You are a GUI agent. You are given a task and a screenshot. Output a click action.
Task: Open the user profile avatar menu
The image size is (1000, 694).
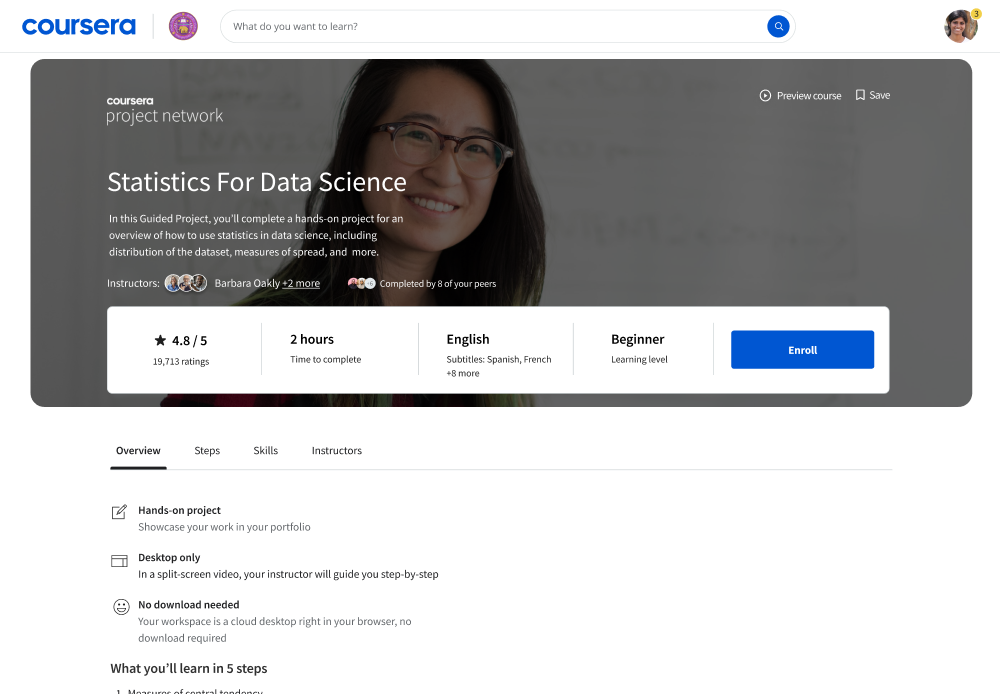[x=960, y=26]
